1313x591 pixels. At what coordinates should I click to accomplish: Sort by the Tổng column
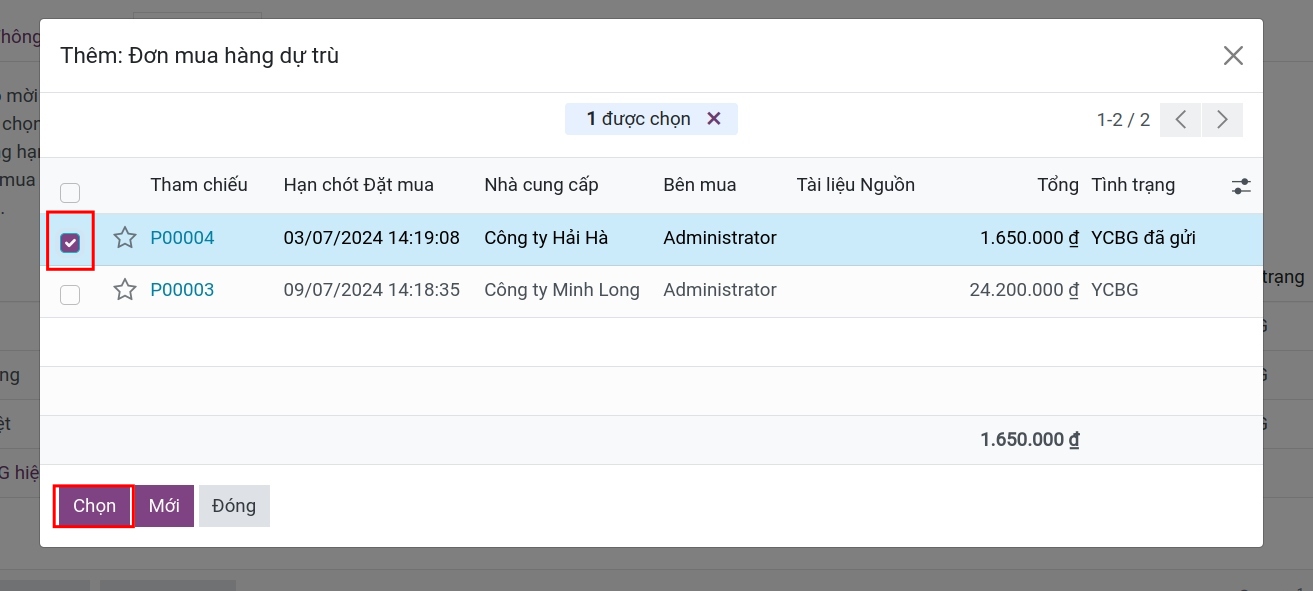click(x=1057, y=185)
